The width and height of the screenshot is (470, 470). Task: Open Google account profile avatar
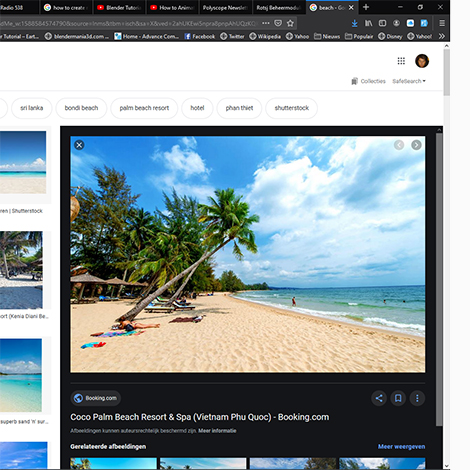point(422,61)
